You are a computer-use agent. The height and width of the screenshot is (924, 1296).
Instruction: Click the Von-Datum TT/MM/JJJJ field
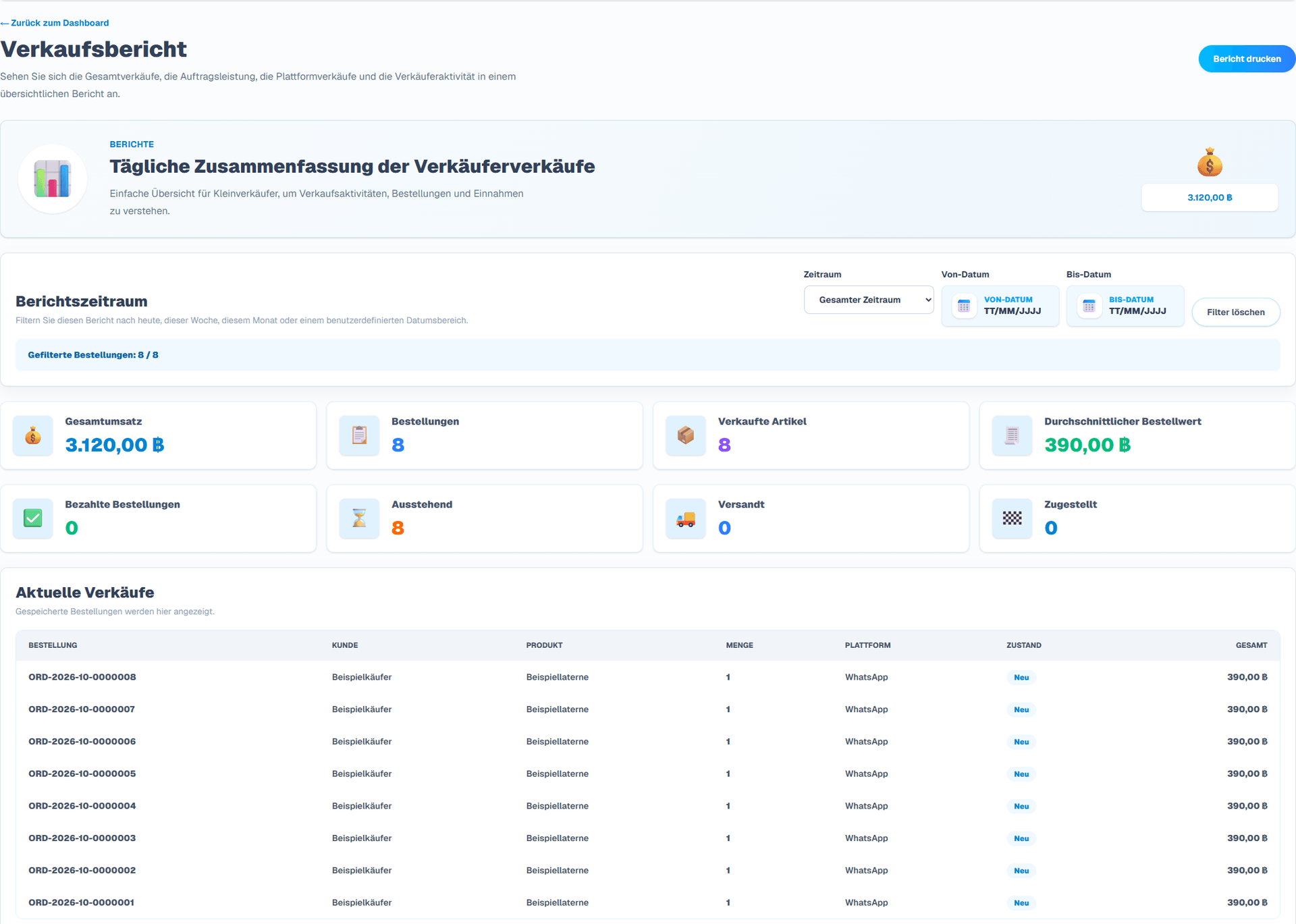point(1000,306)
